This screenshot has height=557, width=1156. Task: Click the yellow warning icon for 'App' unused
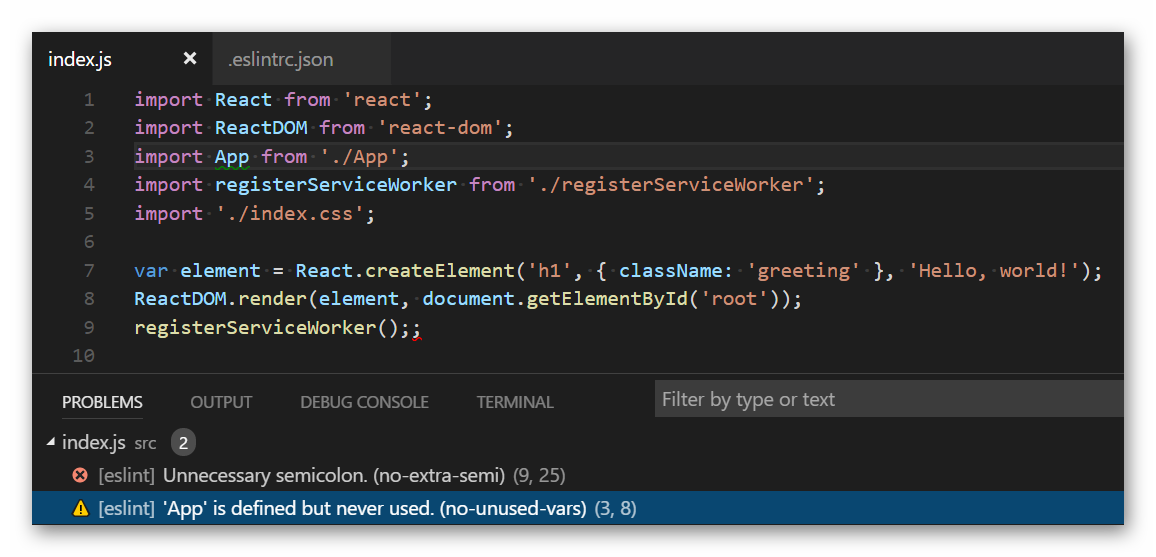[80, 508]
